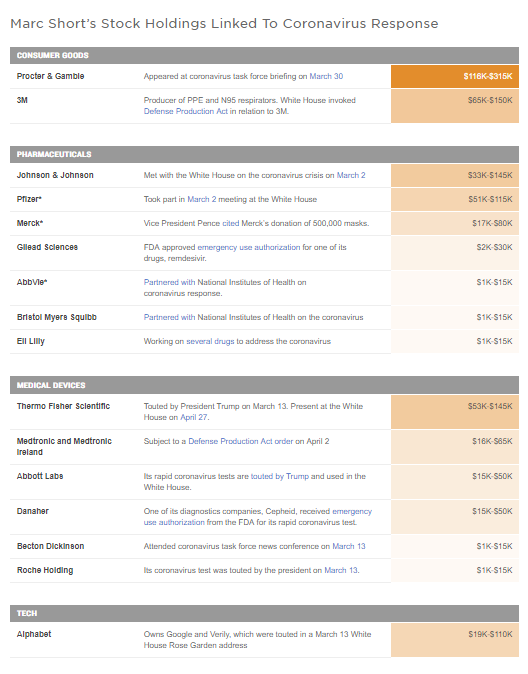Open the March 30 link for Procter & Gamble
This screenshot has height=674, width=528.
(326, 76)
